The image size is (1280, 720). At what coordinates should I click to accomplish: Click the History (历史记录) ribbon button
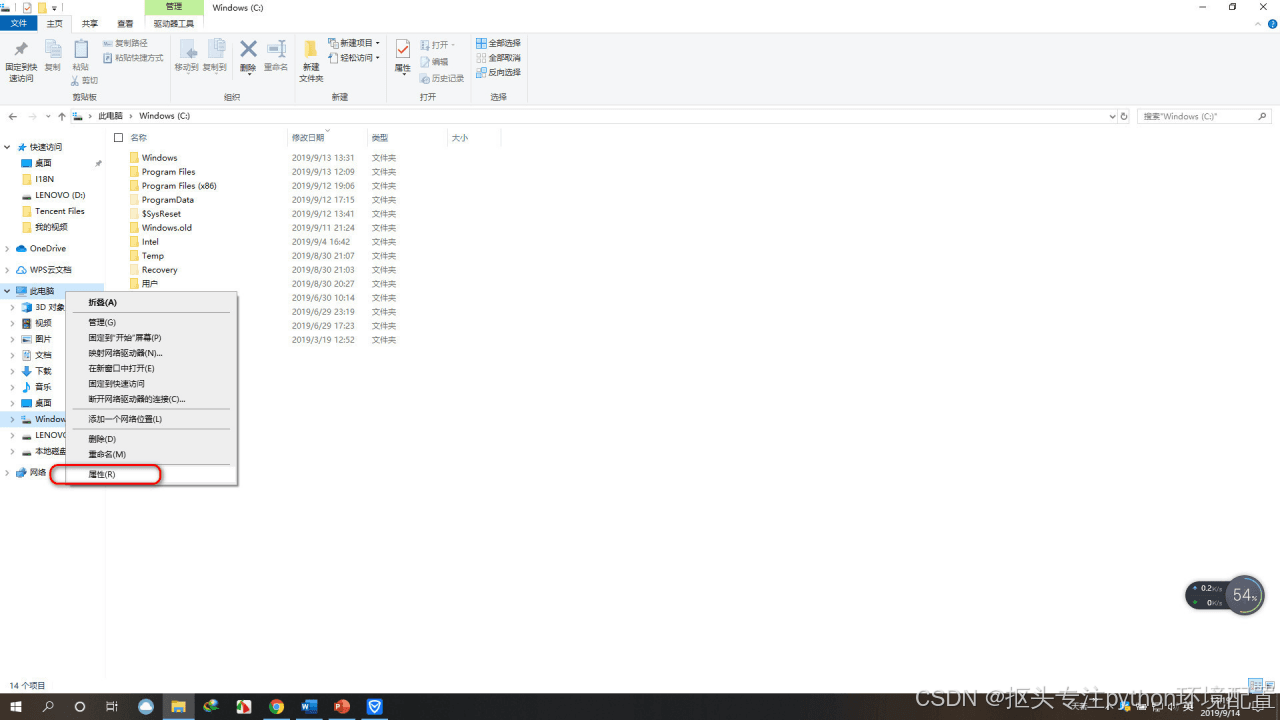pos(442,78)
